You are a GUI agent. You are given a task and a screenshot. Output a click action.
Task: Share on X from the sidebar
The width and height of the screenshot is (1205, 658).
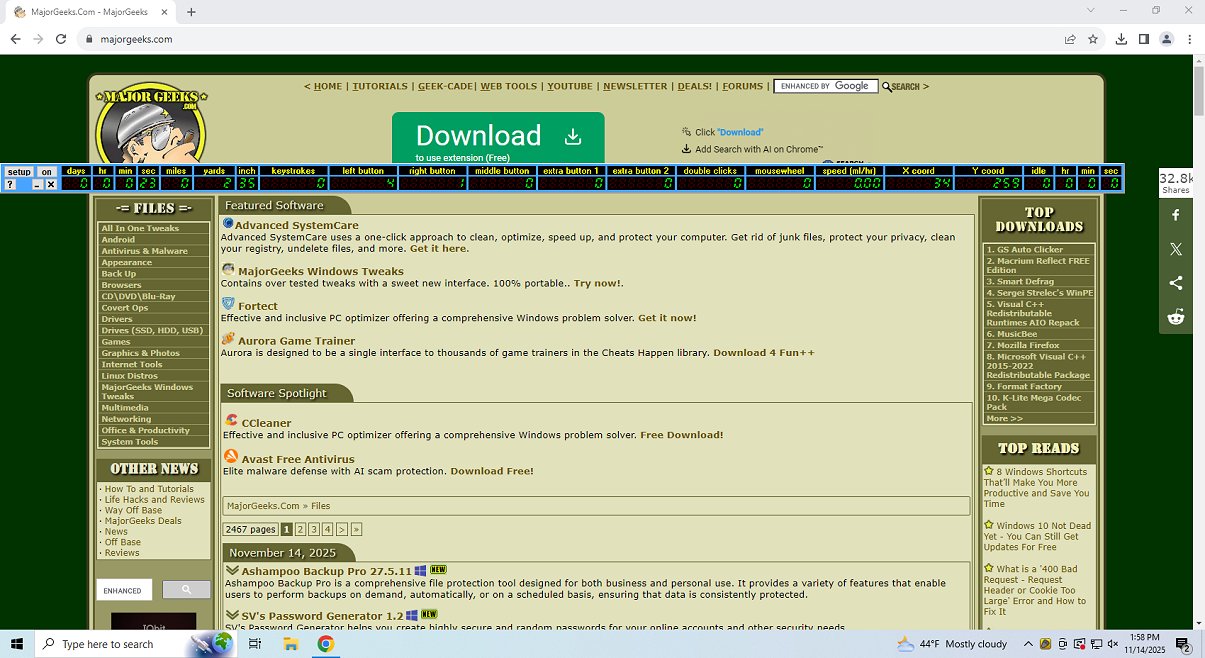point(1176,249)
